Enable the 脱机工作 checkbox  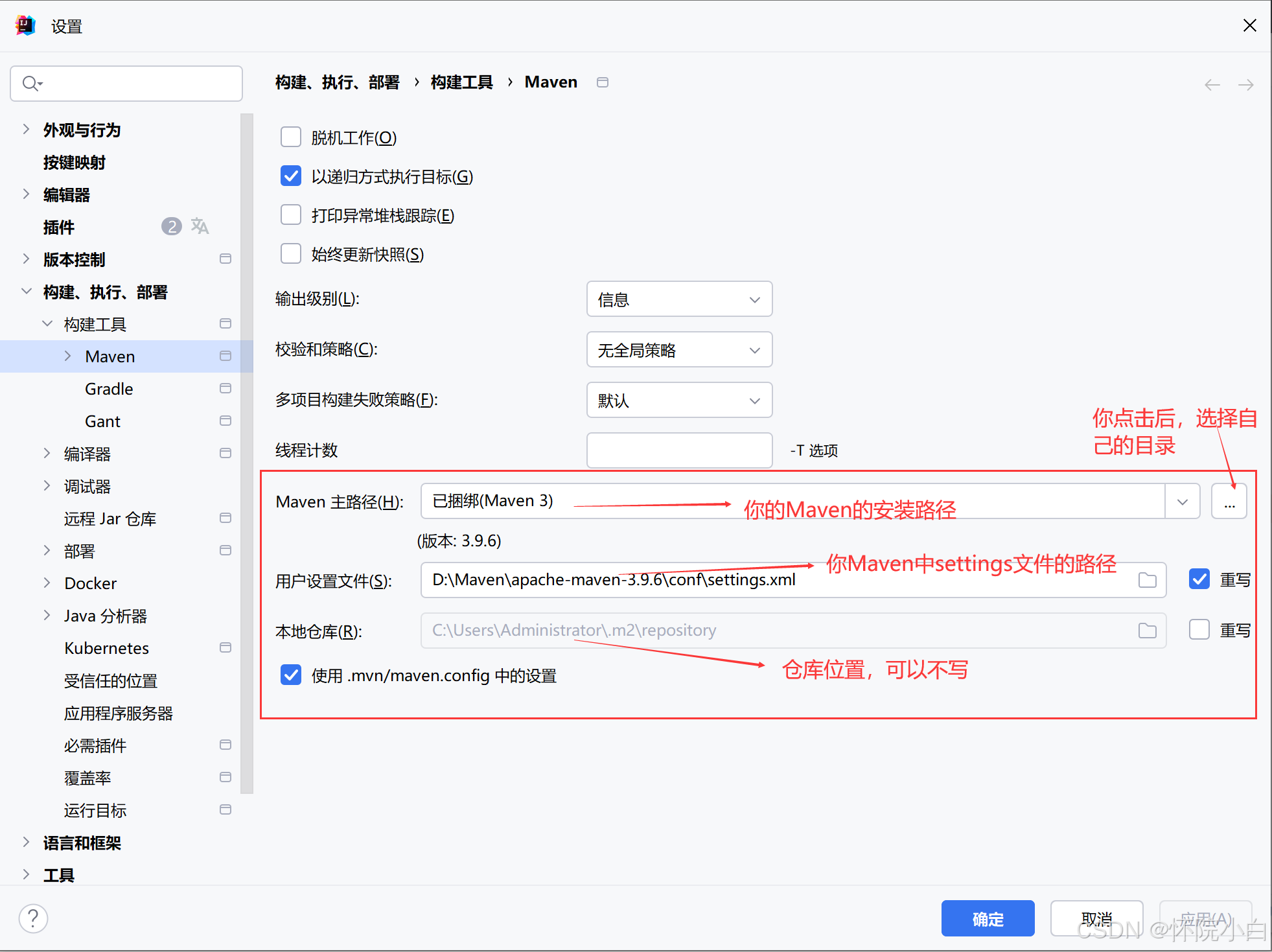click(x=291, y=137)
